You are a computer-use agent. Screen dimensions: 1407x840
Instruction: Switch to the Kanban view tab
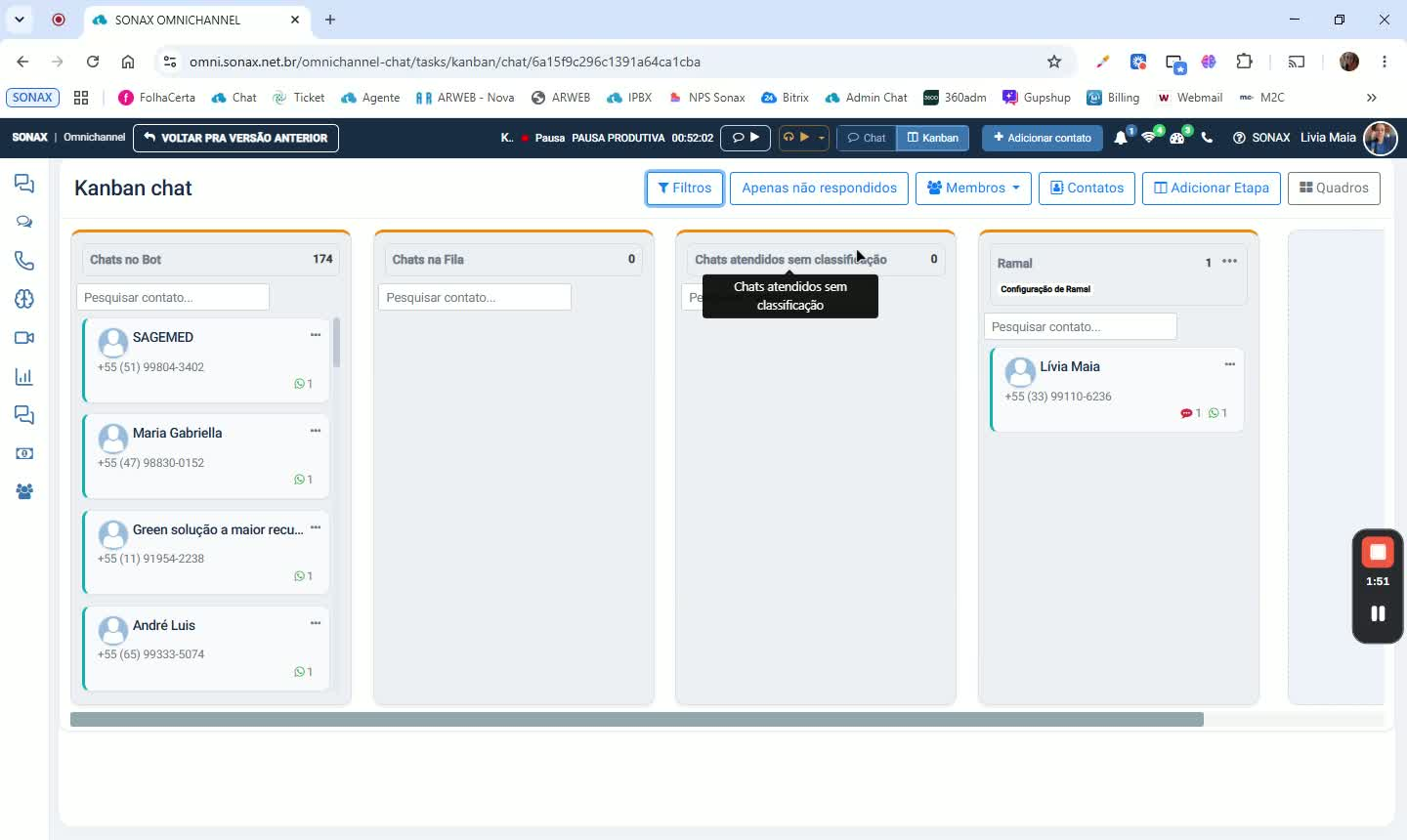click(933, 138)
